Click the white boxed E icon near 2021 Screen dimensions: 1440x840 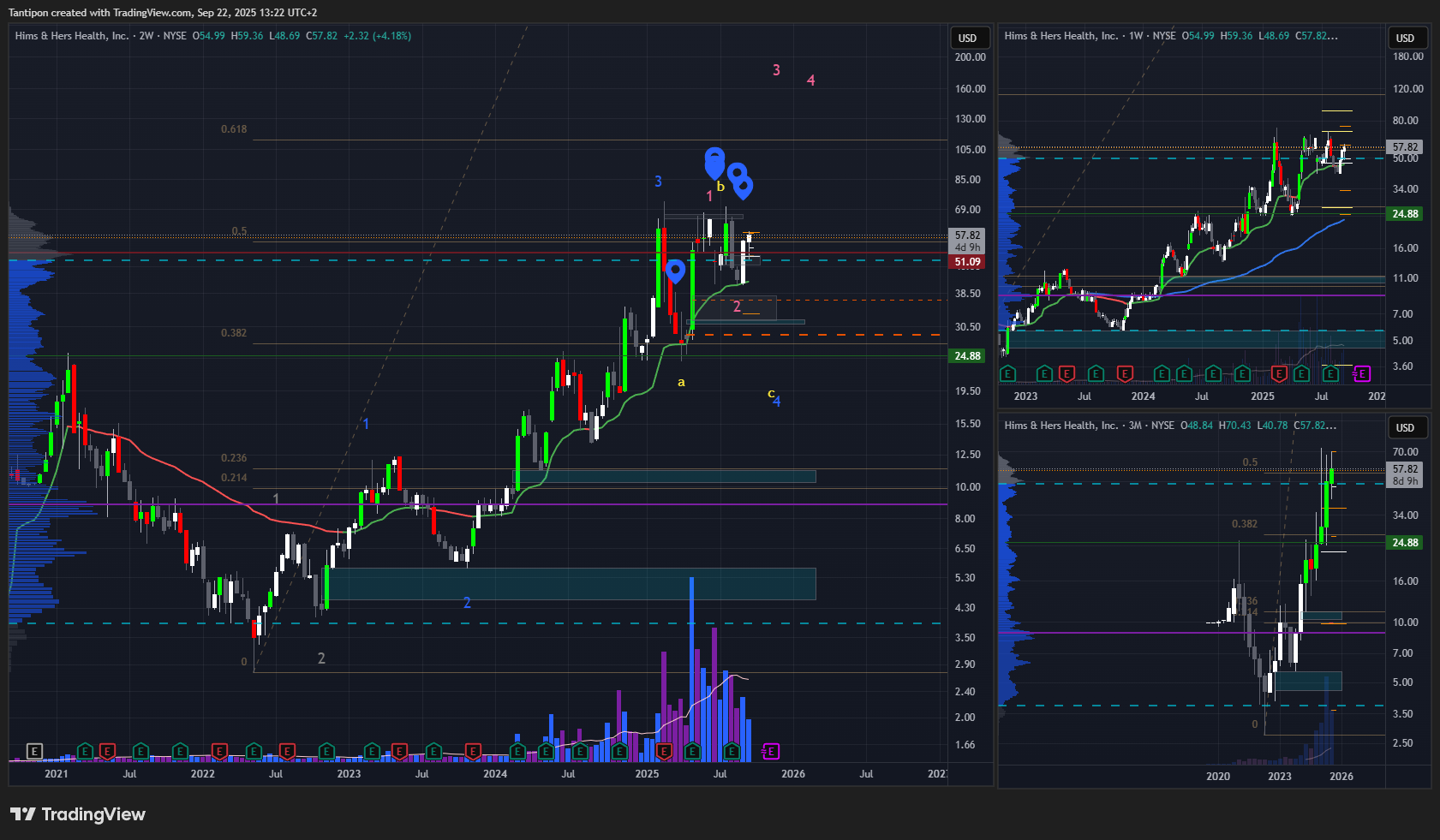coord(34,752)
